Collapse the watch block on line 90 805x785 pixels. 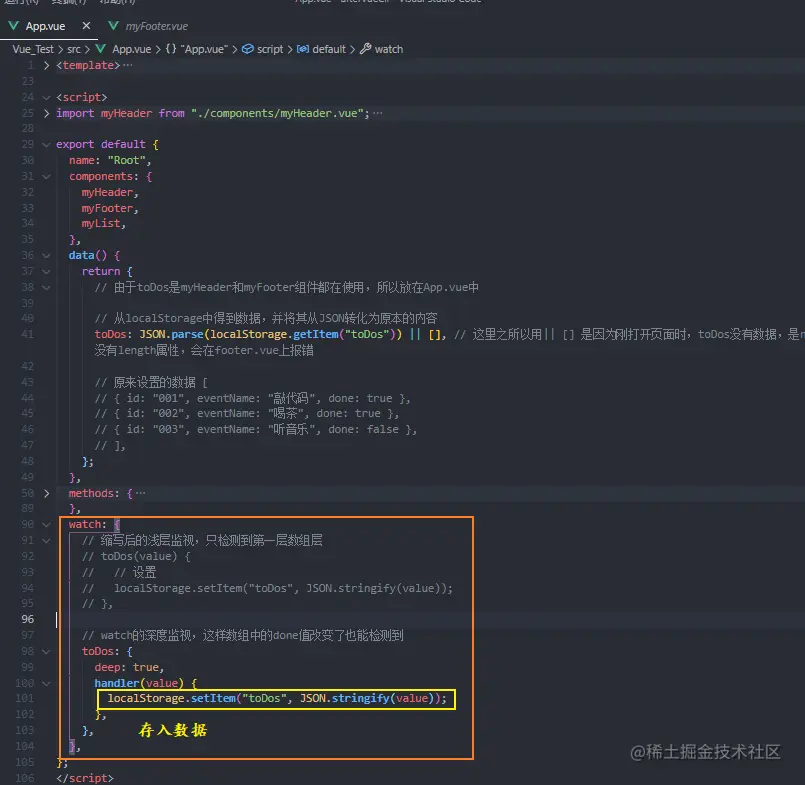pyautogui.click(x=46, y=524)
